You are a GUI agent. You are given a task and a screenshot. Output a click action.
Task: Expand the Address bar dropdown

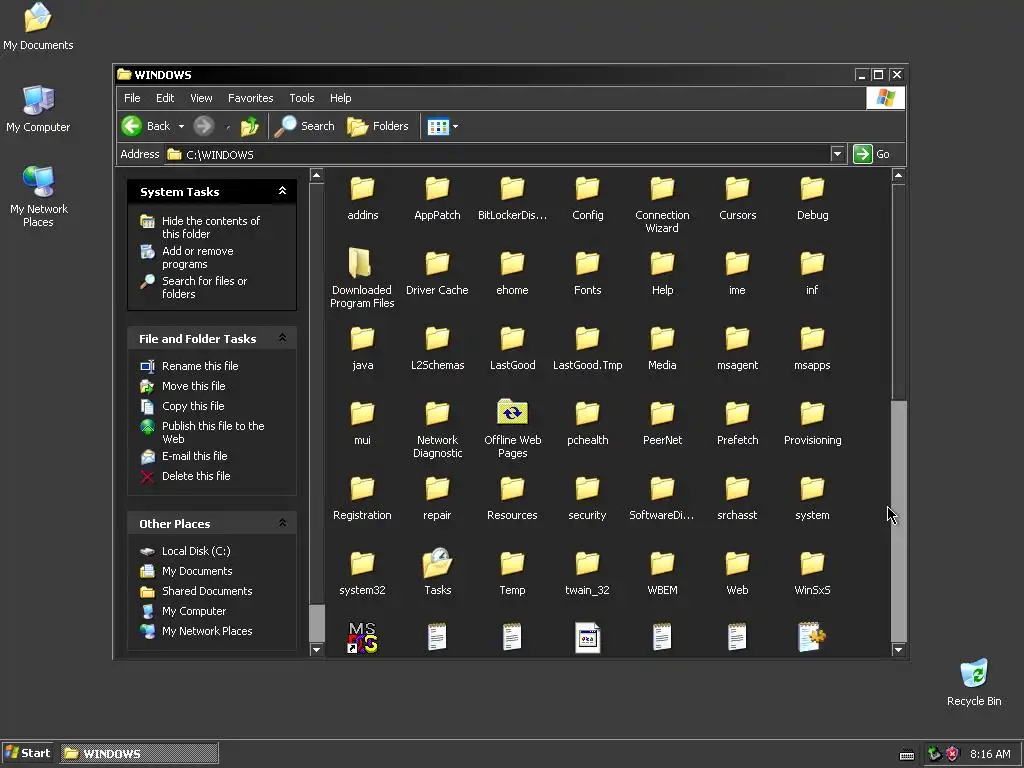point(837,154)
